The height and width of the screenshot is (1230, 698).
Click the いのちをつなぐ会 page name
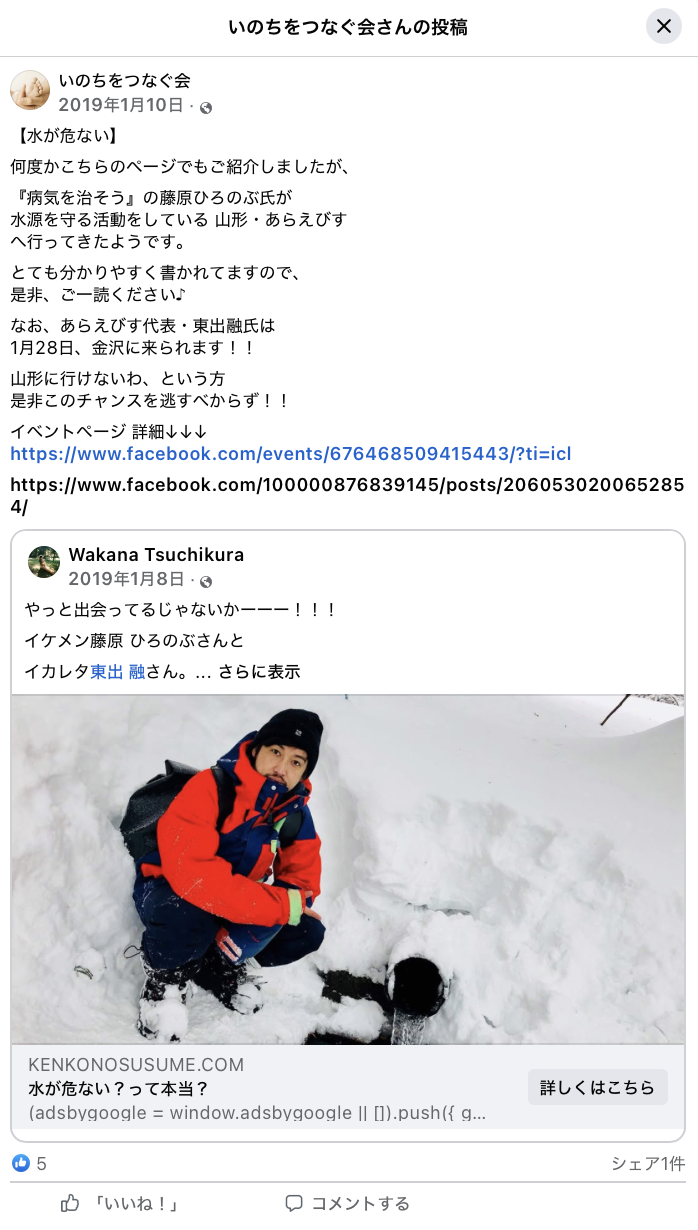click(x=125, y=81)
